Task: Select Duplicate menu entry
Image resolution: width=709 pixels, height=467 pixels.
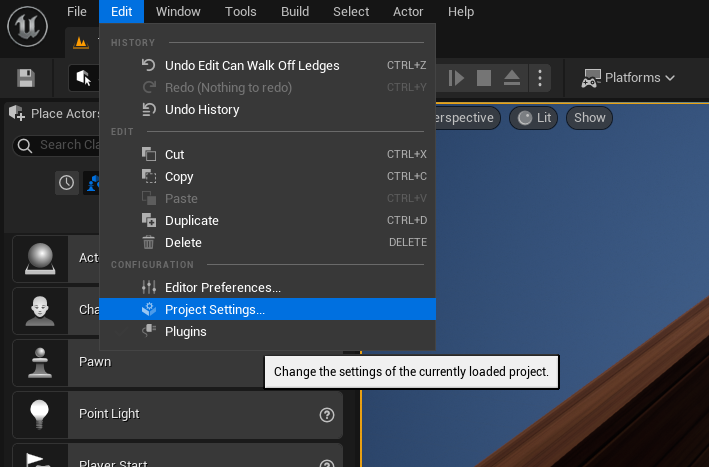Action: click(191, 220)
